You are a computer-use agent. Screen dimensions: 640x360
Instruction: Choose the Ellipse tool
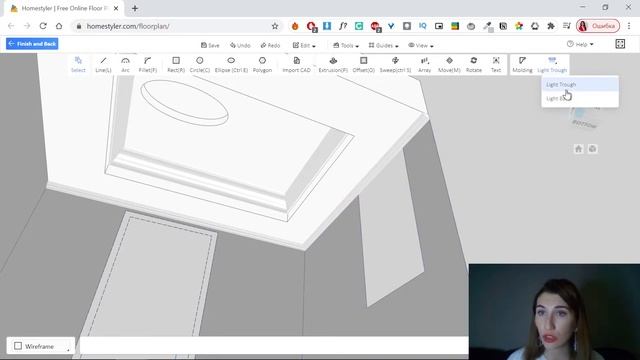pos(231,64)
